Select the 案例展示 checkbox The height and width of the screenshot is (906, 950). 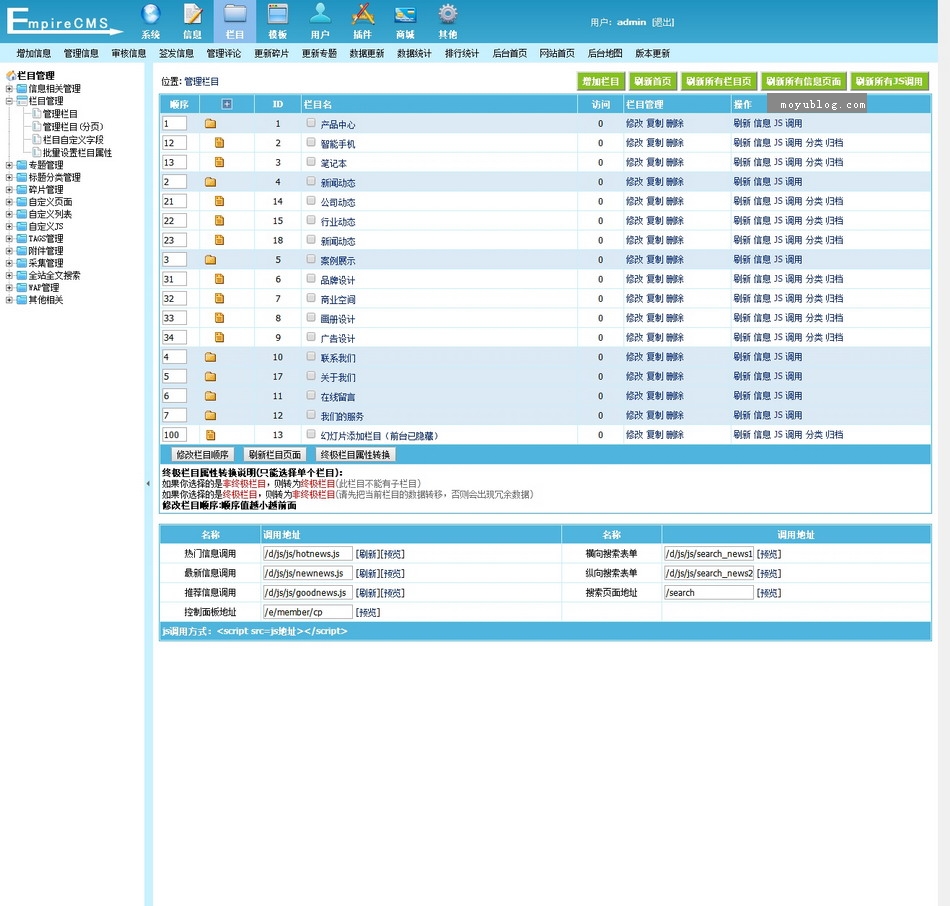(311, 259)
